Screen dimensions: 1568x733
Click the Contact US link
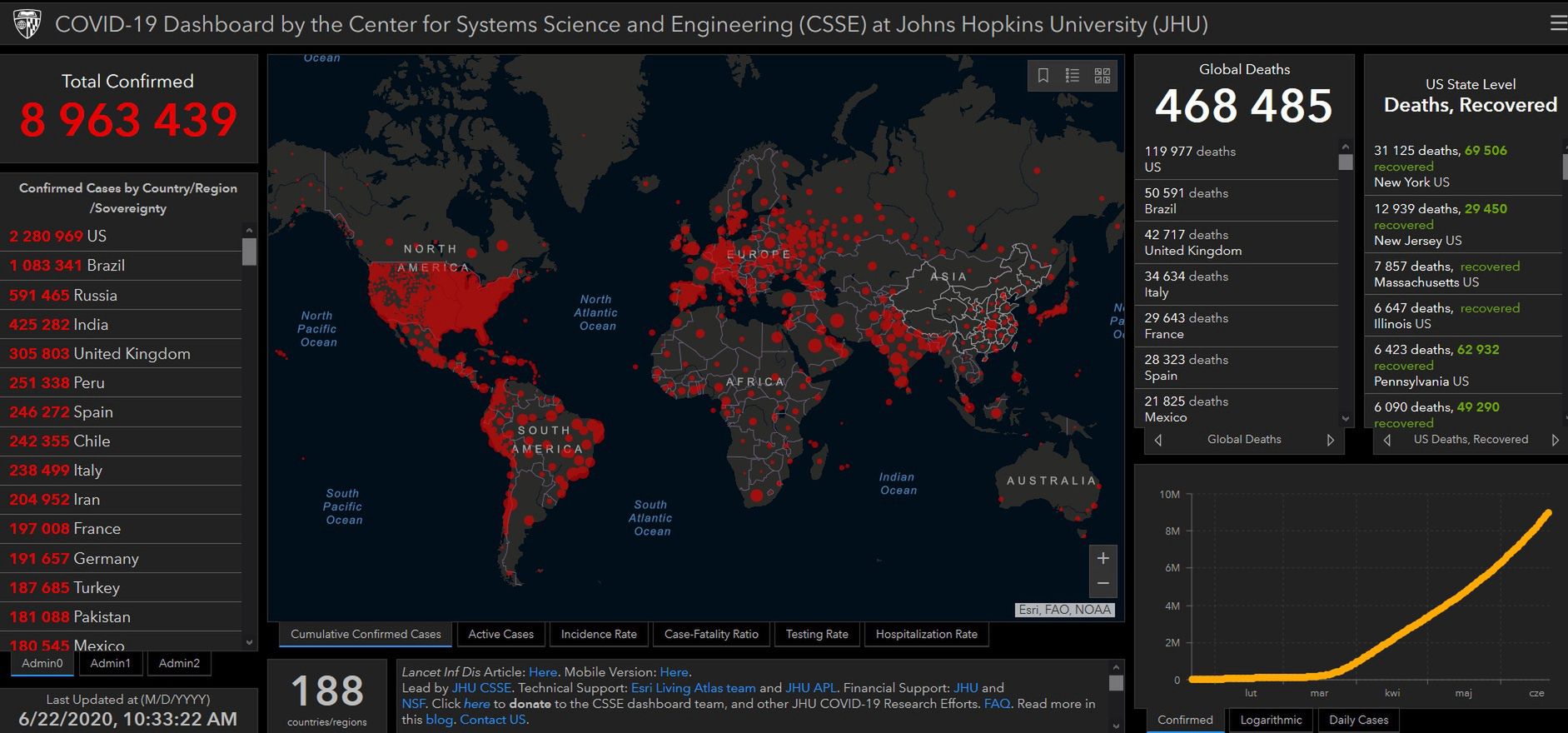pyautogui.click(x=493, y=720)
